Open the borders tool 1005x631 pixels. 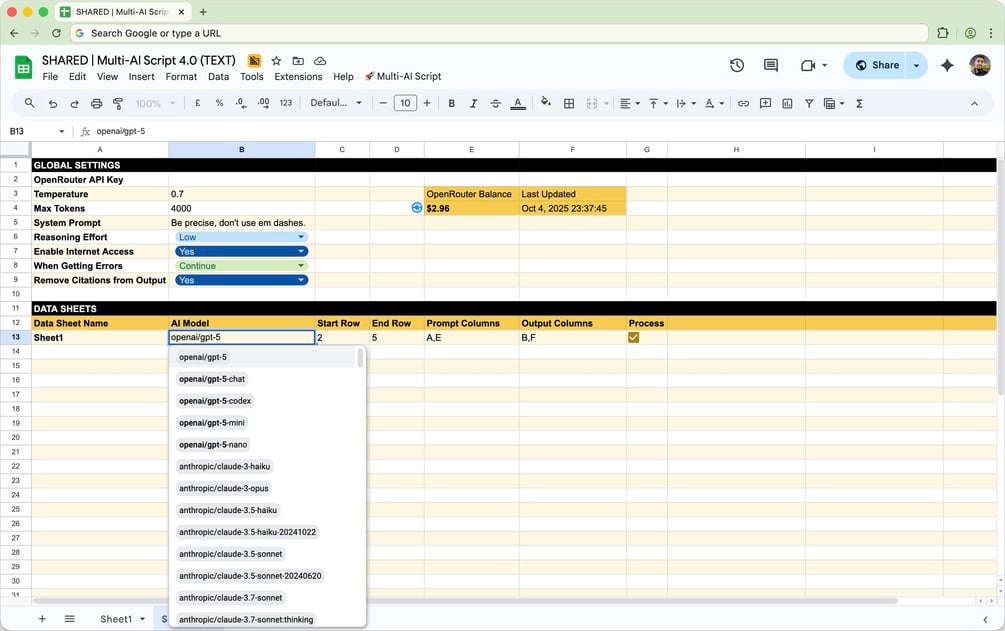pos(569,103)
